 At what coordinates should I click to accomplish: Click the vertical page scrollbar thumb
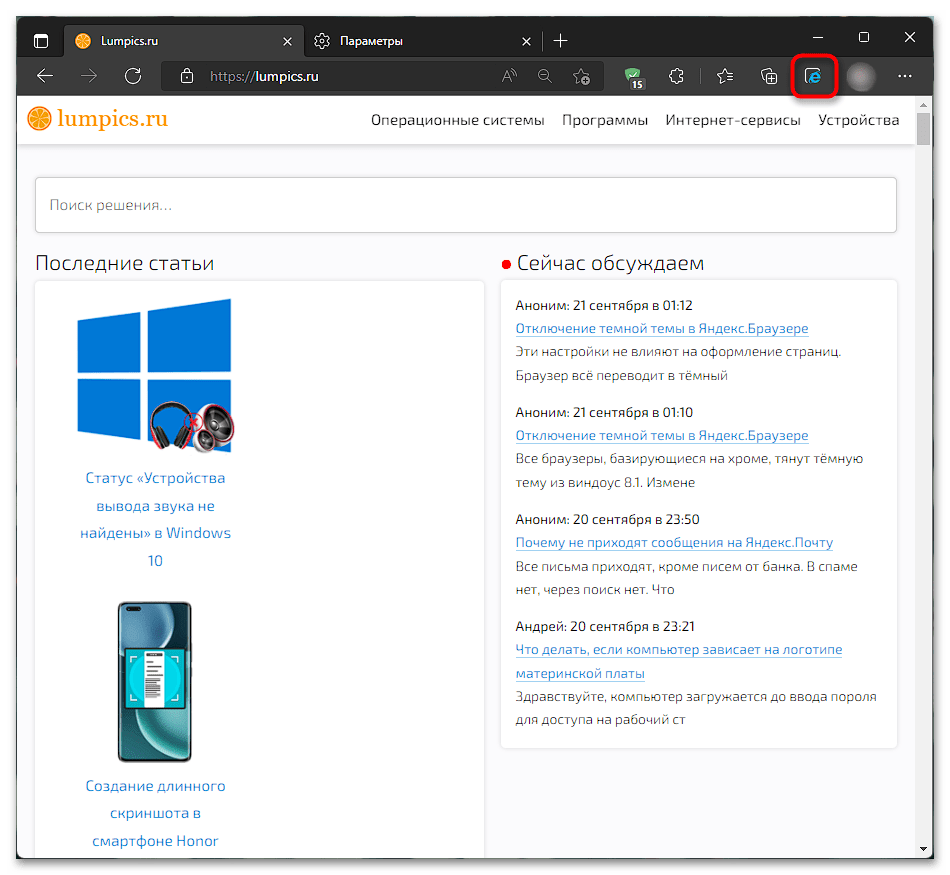click(923, 128)
